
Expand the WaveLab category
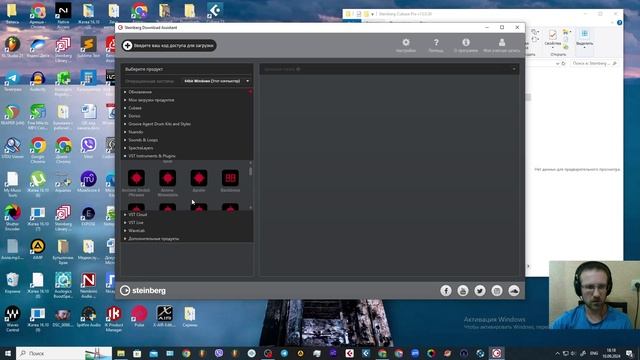[136, 231]
